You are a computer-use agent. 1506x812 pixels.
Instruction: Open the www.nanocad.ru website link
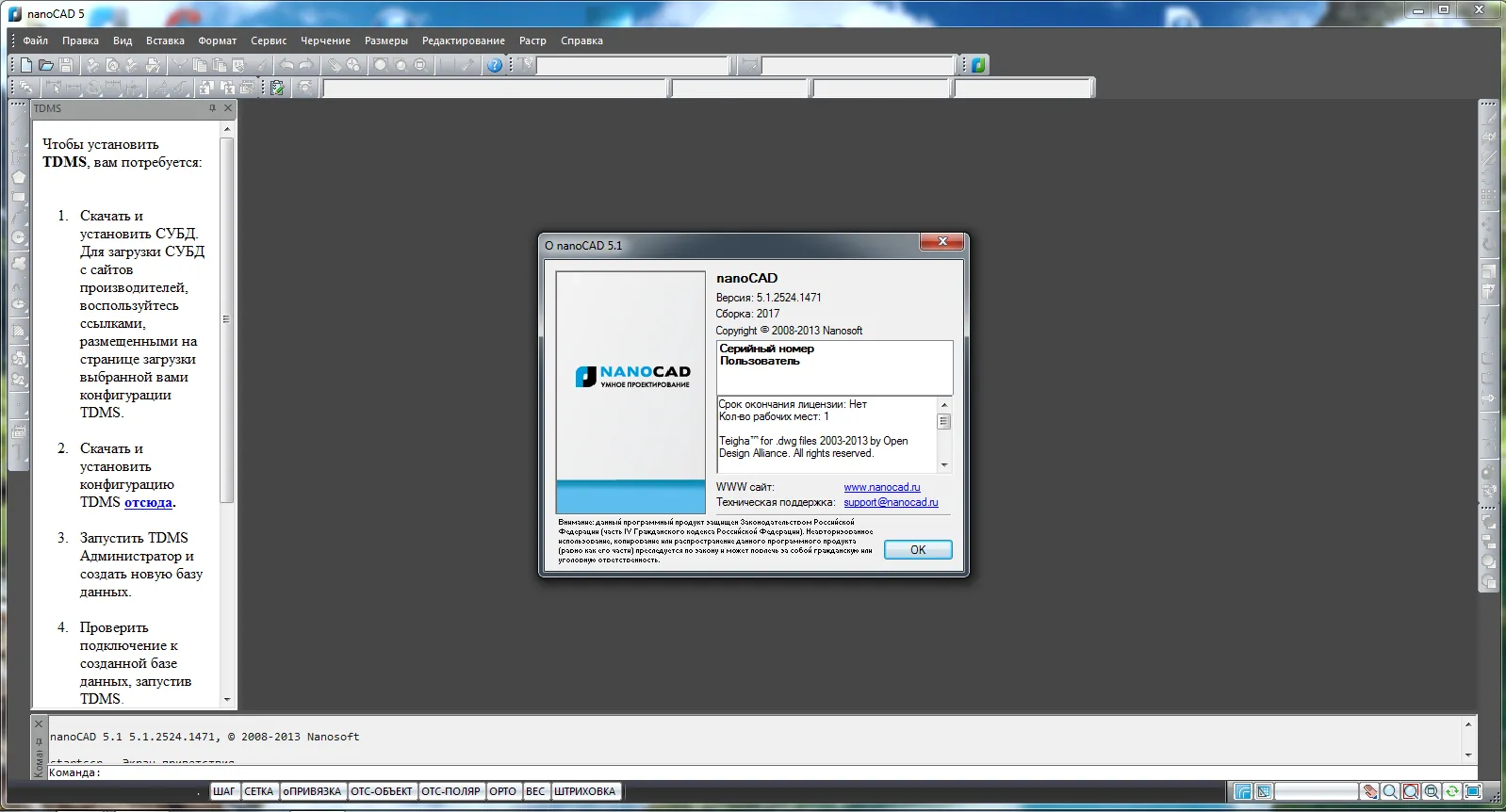click(x=882, y=487)
